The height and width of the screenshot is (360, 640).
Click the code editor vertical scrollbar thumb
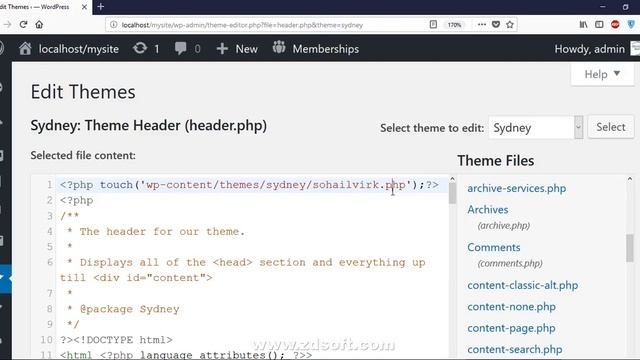tap(452, 193)
